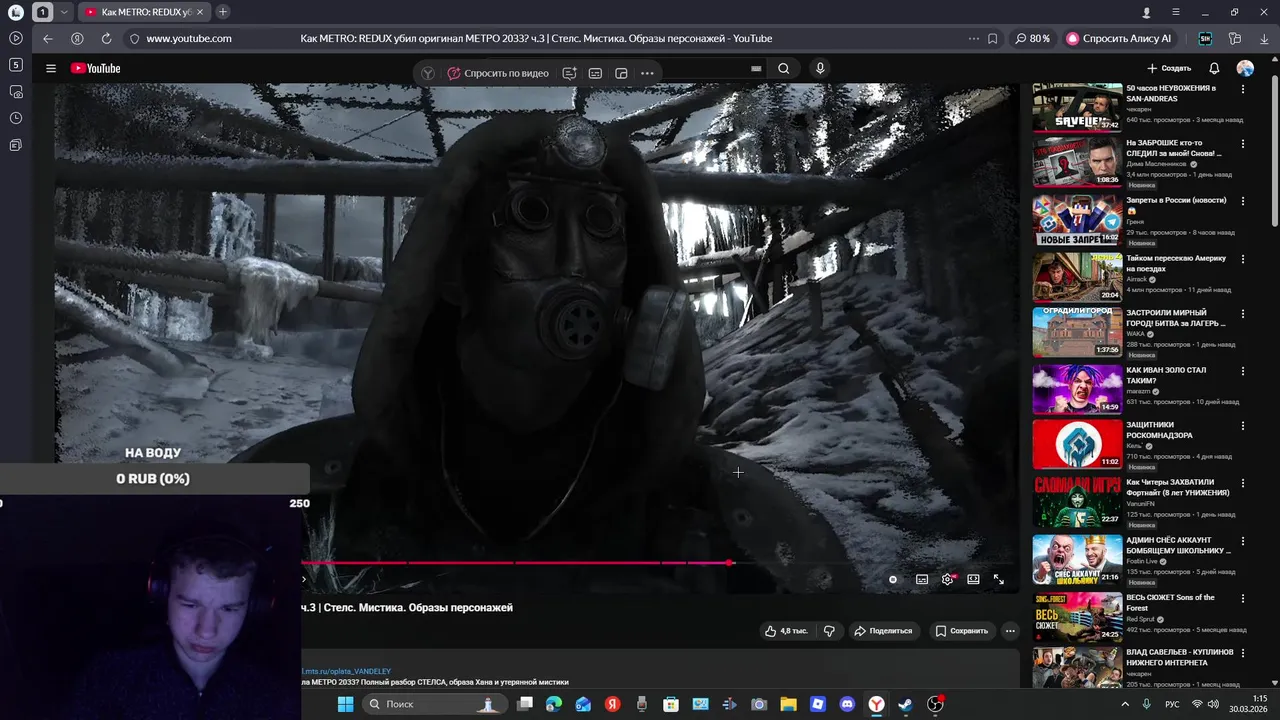Open options for ВЕСЬ СЮЖЕТ Sons of the Forest

pyautogui.click(x=1243, y=598)
